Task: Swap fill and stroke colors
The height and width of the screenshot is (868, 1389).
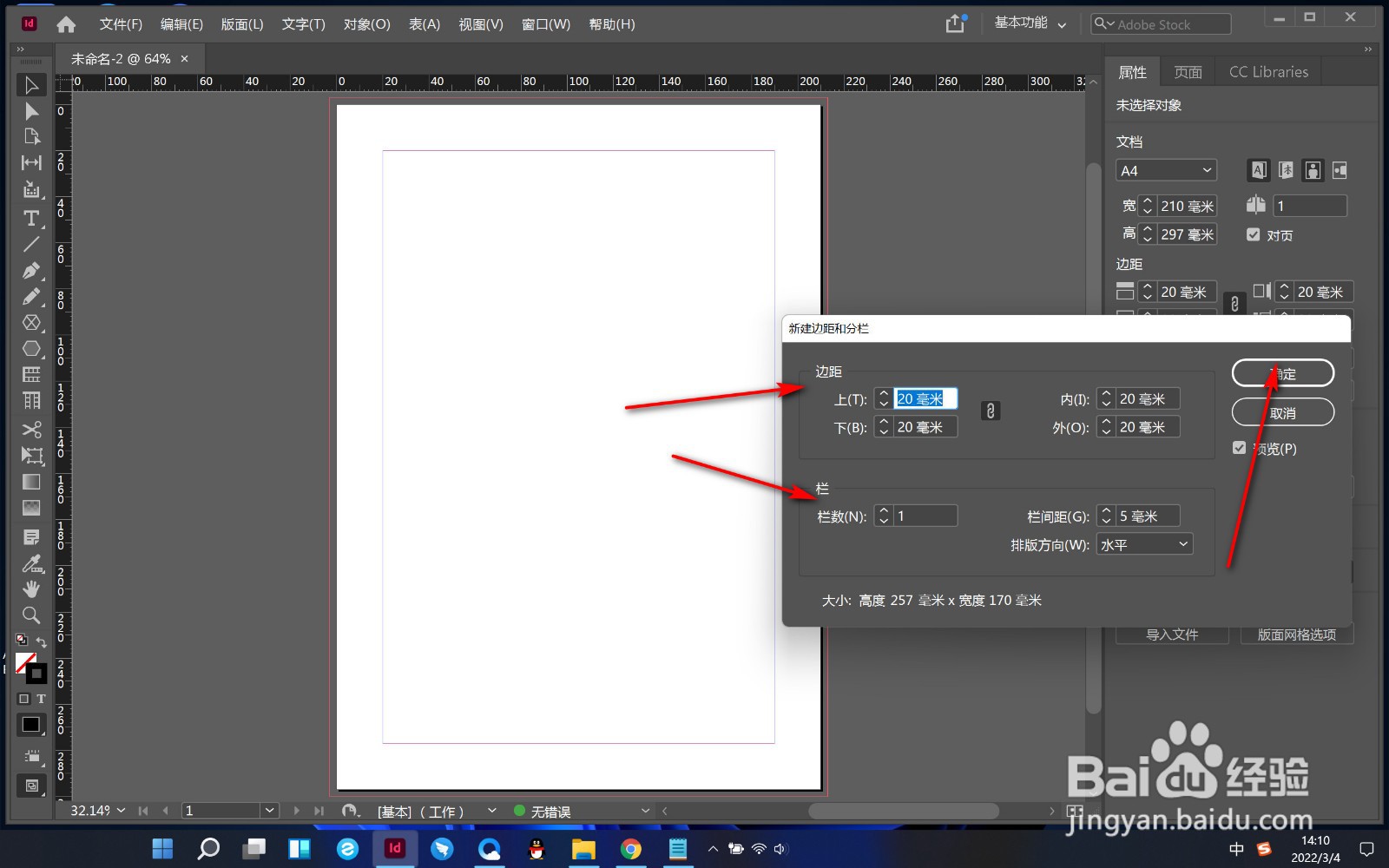Action: coord(41,641)
